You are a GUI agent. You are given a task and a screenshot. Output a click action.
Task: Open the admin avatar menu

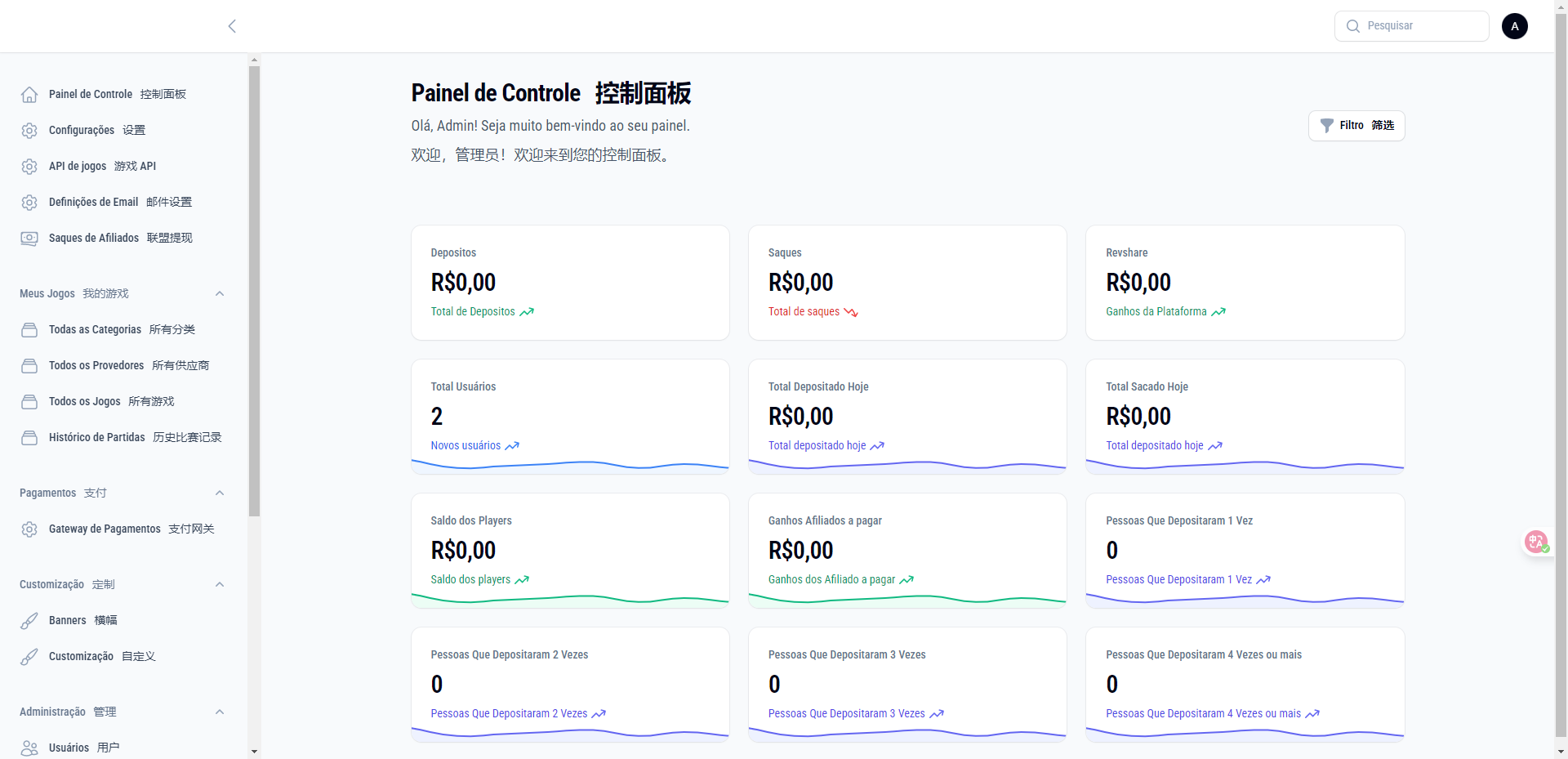[1515, 26]
